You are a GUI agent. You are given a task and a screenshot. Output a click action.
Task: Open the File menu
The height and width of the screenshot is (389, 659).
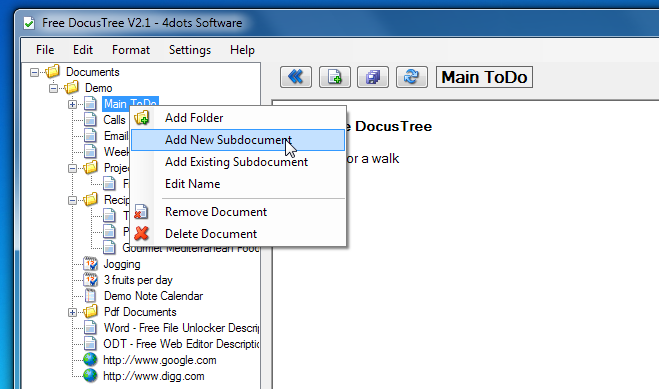(x=45, y=50)
